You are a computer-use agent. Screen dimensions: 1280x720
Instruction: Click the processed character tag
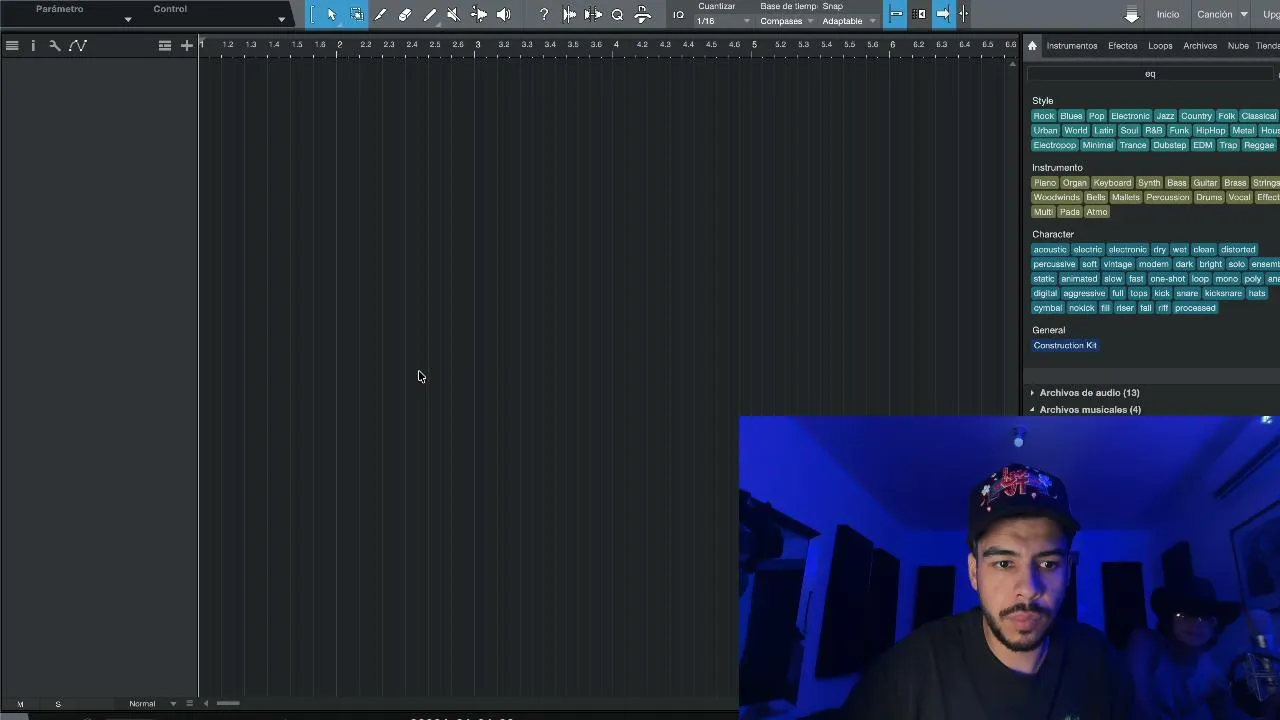coord(1195,309)
